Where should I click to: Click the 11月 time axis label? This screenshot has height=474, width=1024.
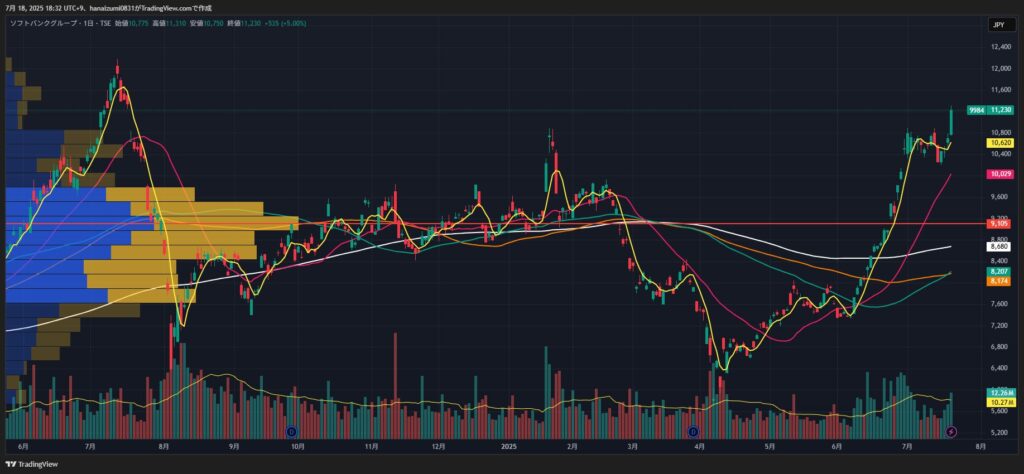pyautogui.click(x=371, y=447)
